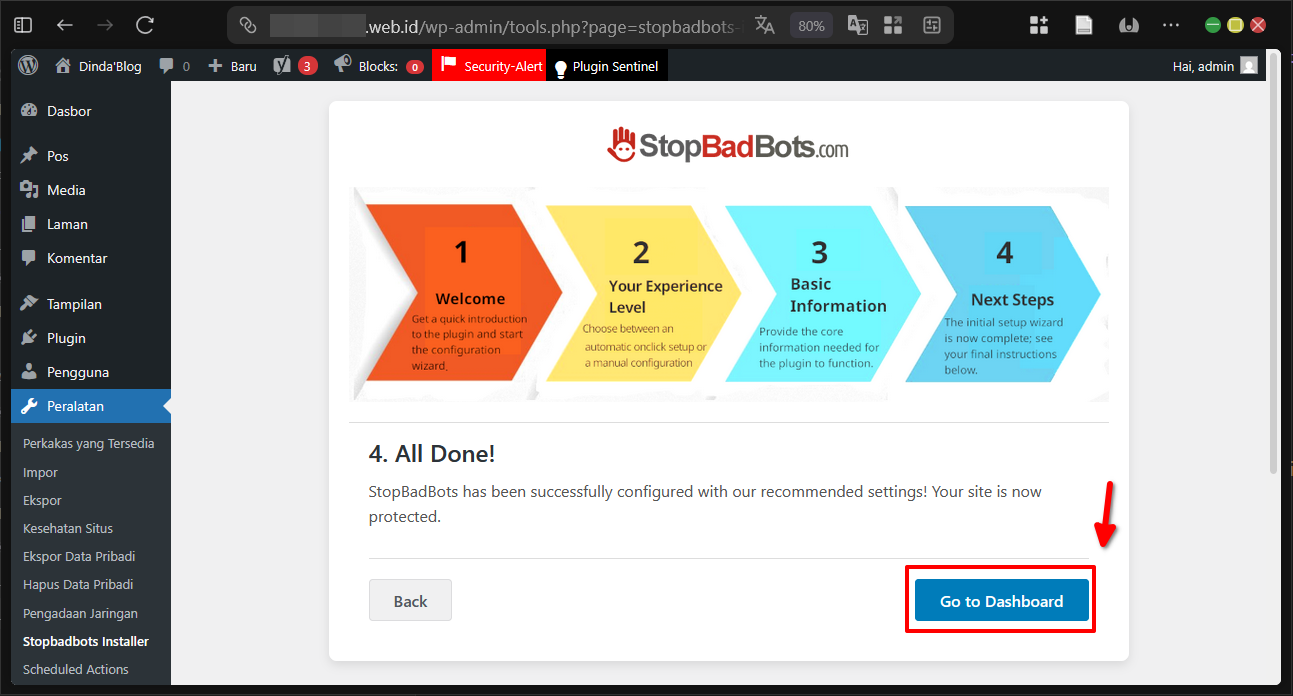Viewport: 1293px width, 696px height.
Task: Select the Media menu icon in sidebar
Action: pyautogui.click(x=27, y=189)
